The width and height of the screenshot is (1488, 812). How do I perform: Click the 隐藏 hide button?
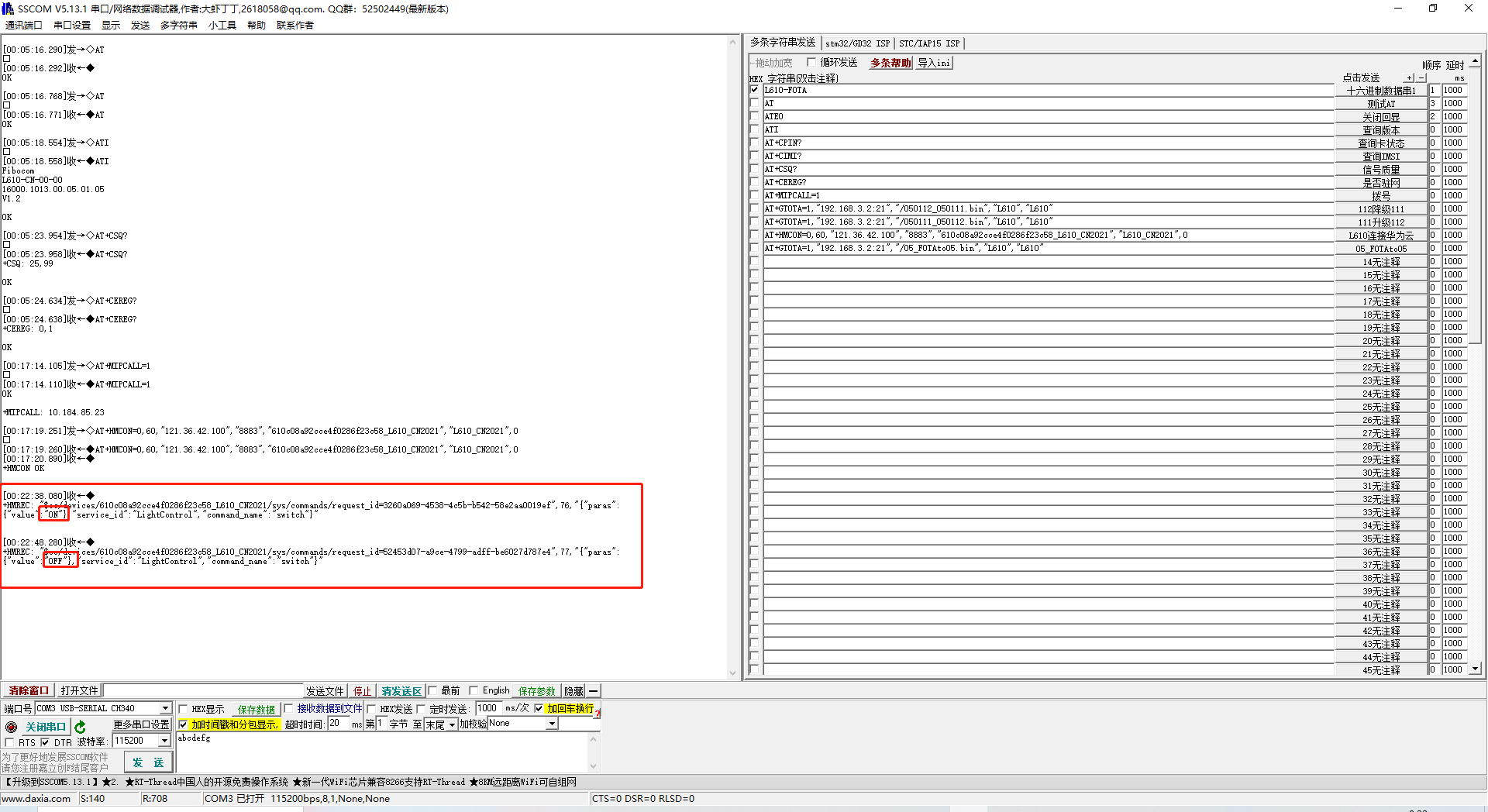point(573,691)
